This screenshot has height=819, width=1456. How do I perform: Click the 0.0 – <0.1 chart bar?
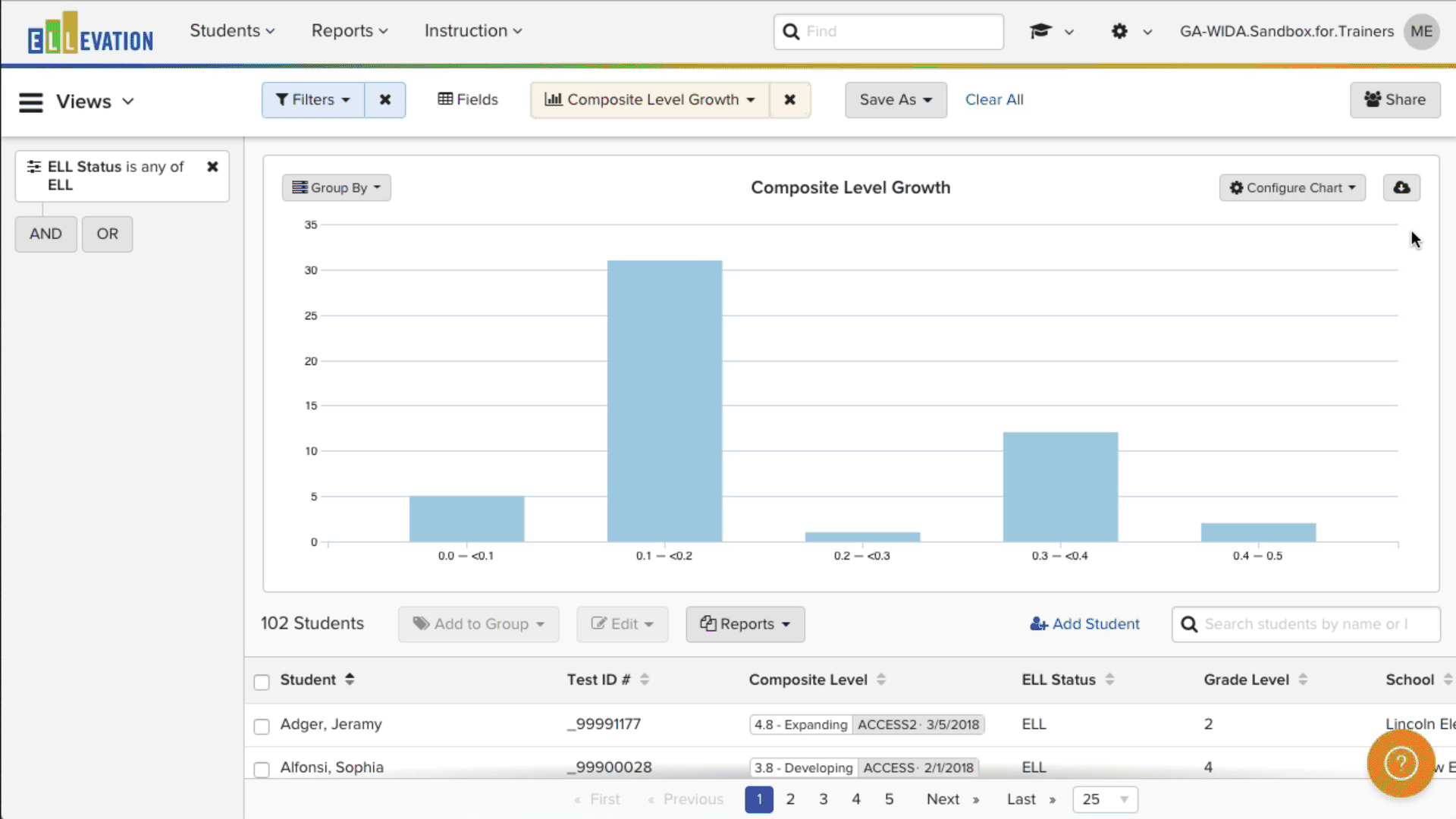[x=467, y=519]
